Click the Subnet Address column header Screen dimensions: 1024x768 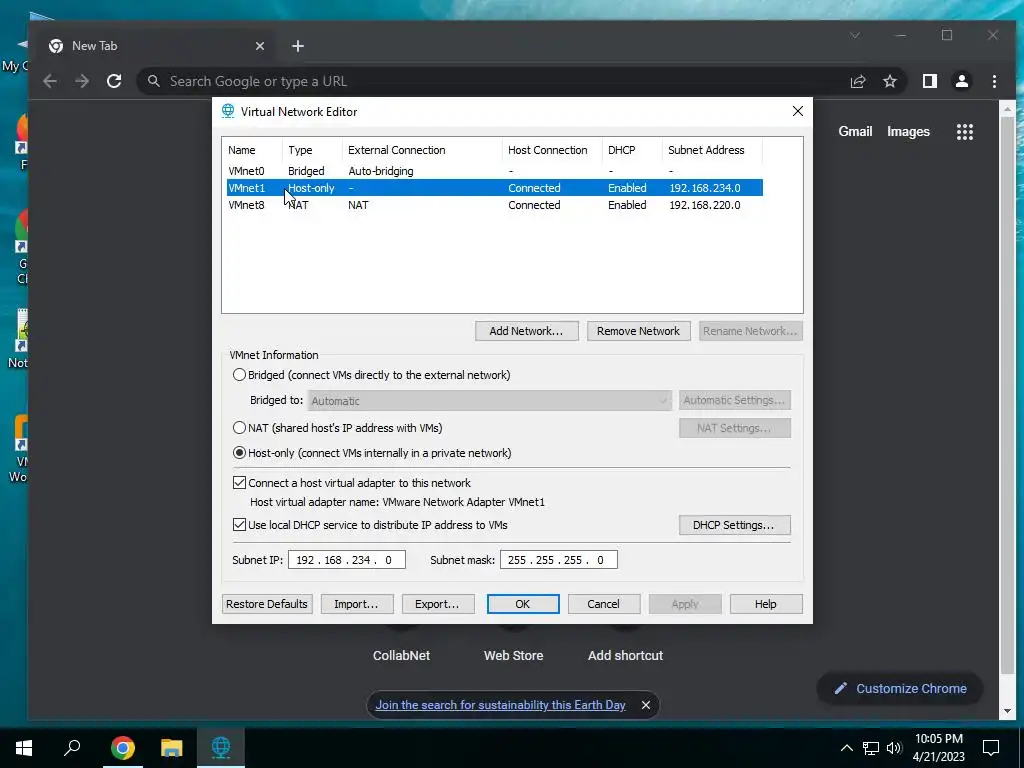[x=712, y=150]
